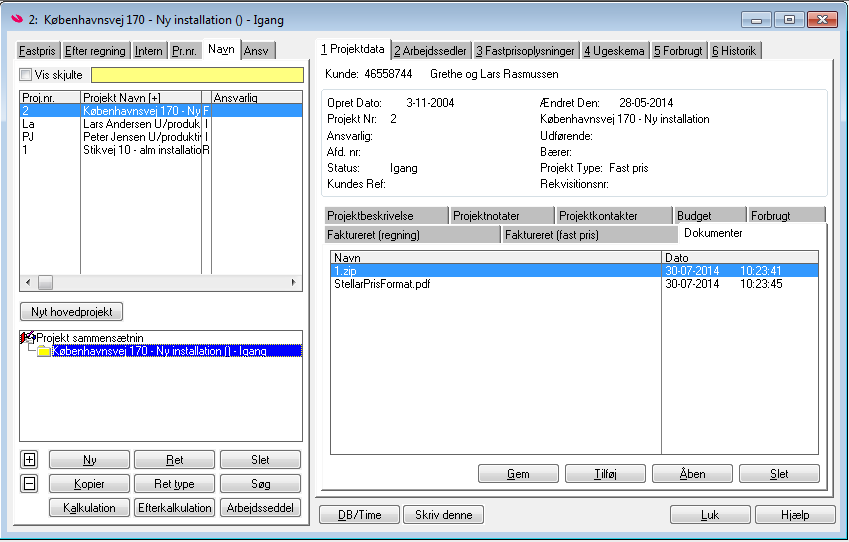Viewport: 849px width, 542px height.
Task: Click the Nyt hovedprojekt button
Action: coord(71,311)
